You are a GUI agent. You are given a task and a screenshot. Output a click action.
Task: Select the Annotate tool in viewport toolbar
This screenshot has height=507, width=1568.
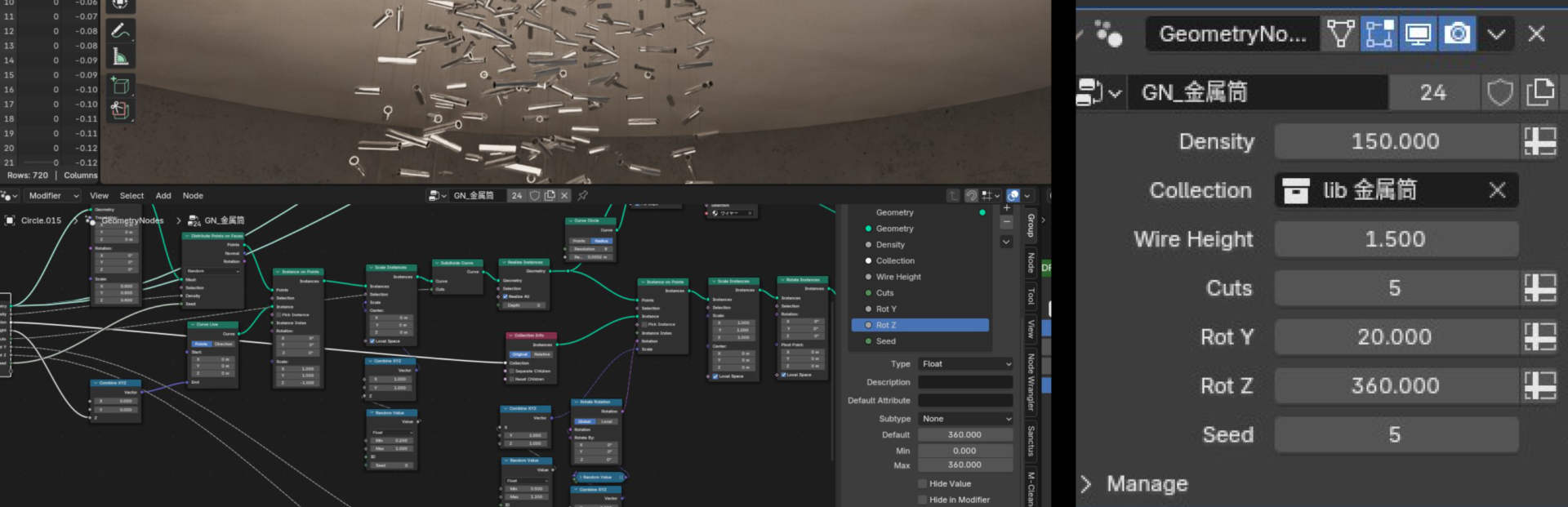pos(120,31)
